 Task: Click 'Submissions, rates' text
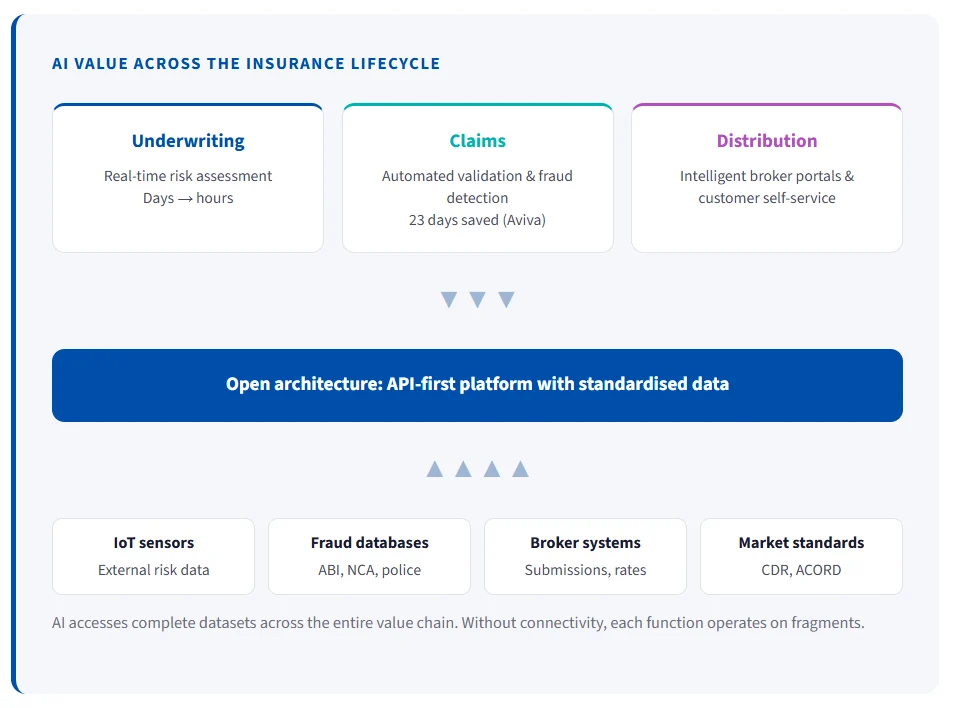pyautogui.click(x=585, y=570)
